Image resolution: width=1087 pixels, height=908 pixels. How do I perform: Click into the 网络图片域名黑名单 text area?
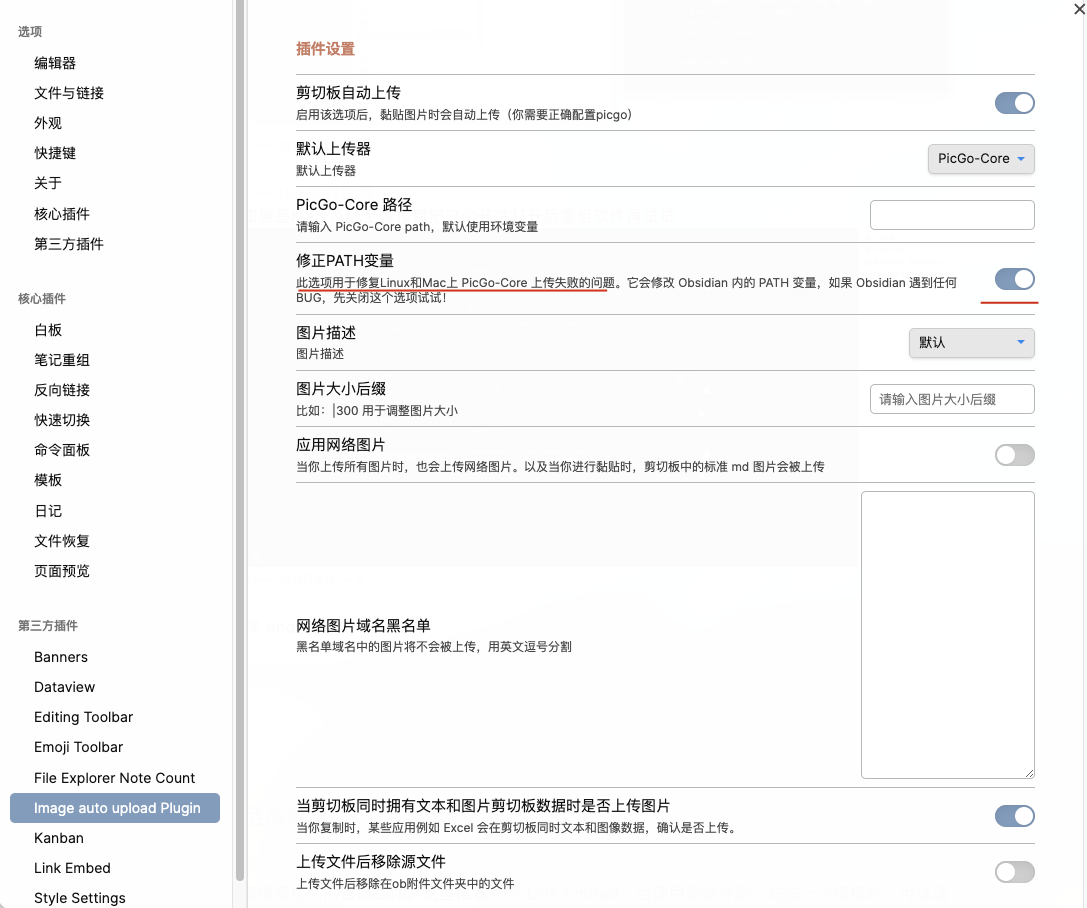tap(947, 634)
